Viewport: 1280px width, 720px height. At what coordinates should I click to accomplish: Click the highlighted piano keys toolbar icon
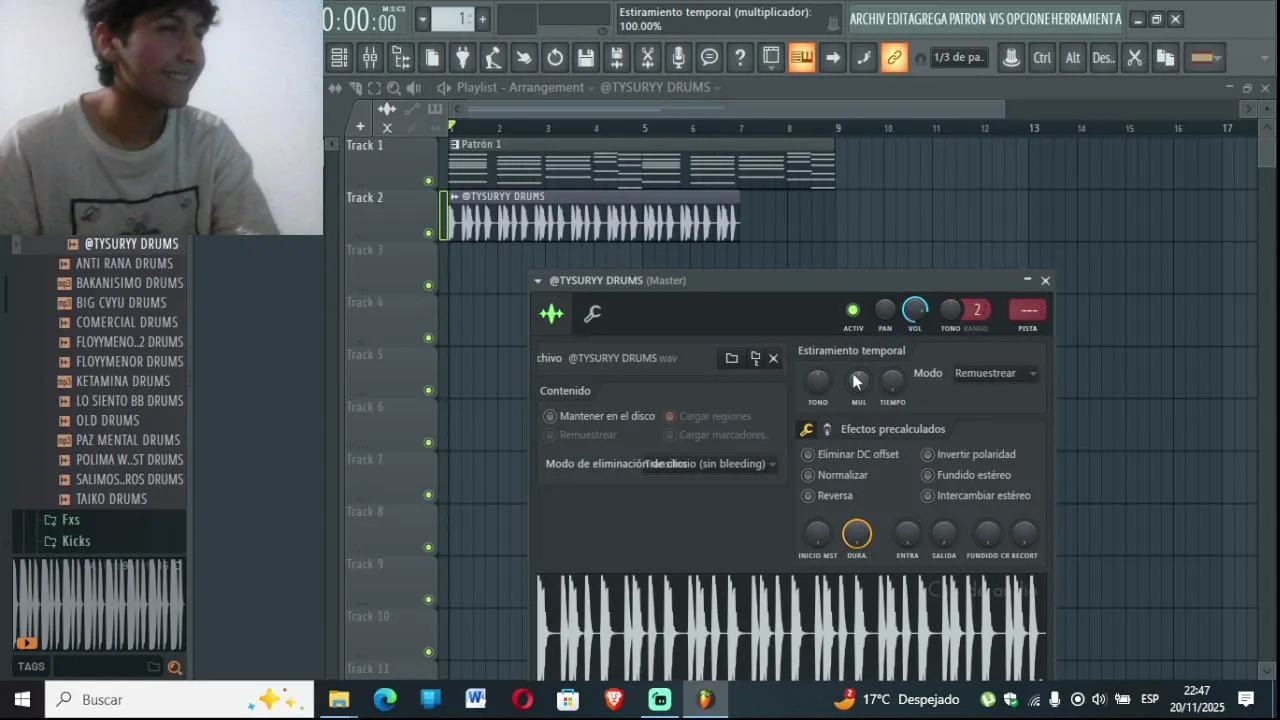[802, 58]
